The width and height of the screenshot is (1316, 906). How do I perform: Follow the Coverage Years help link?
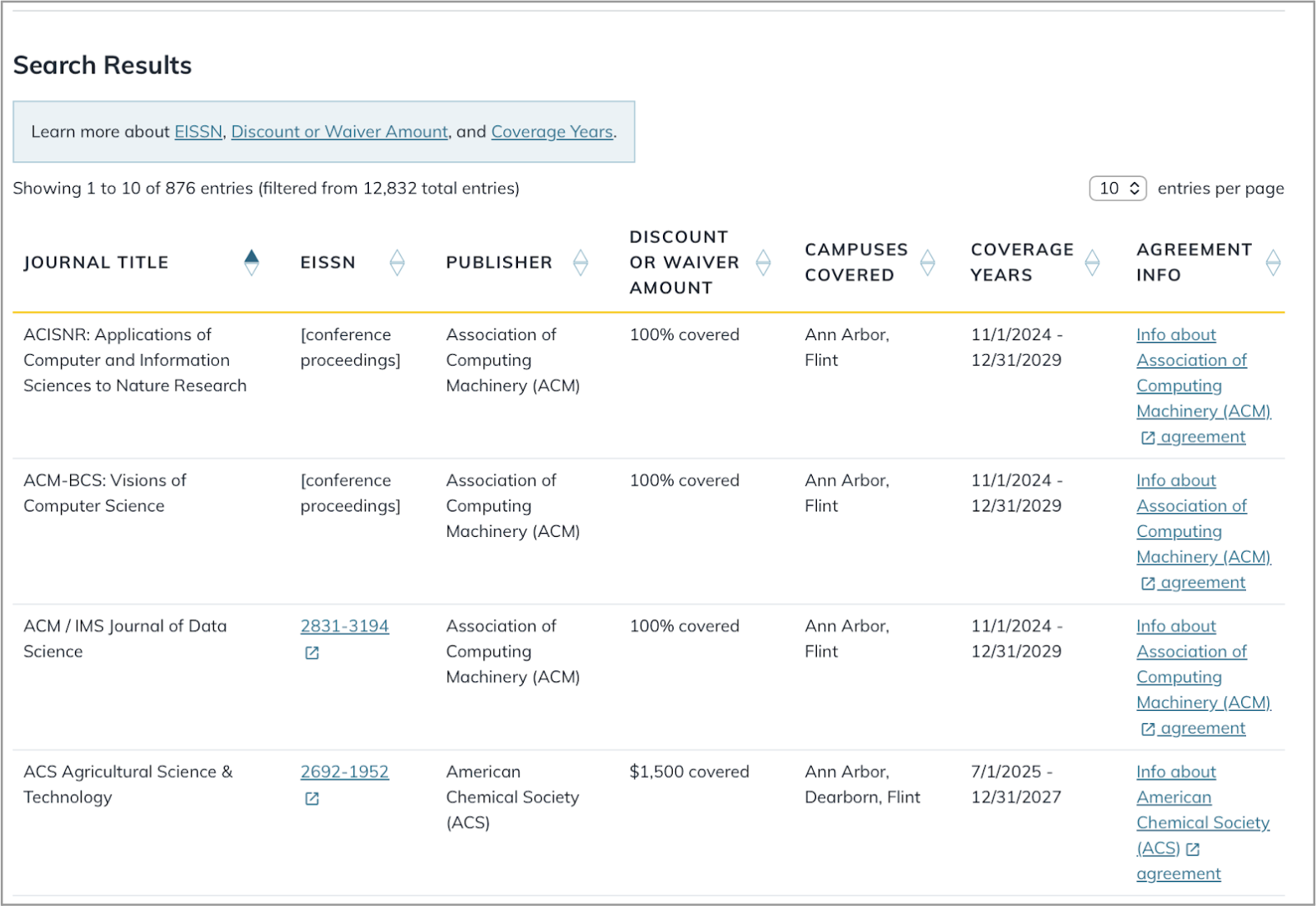[552, 132]
